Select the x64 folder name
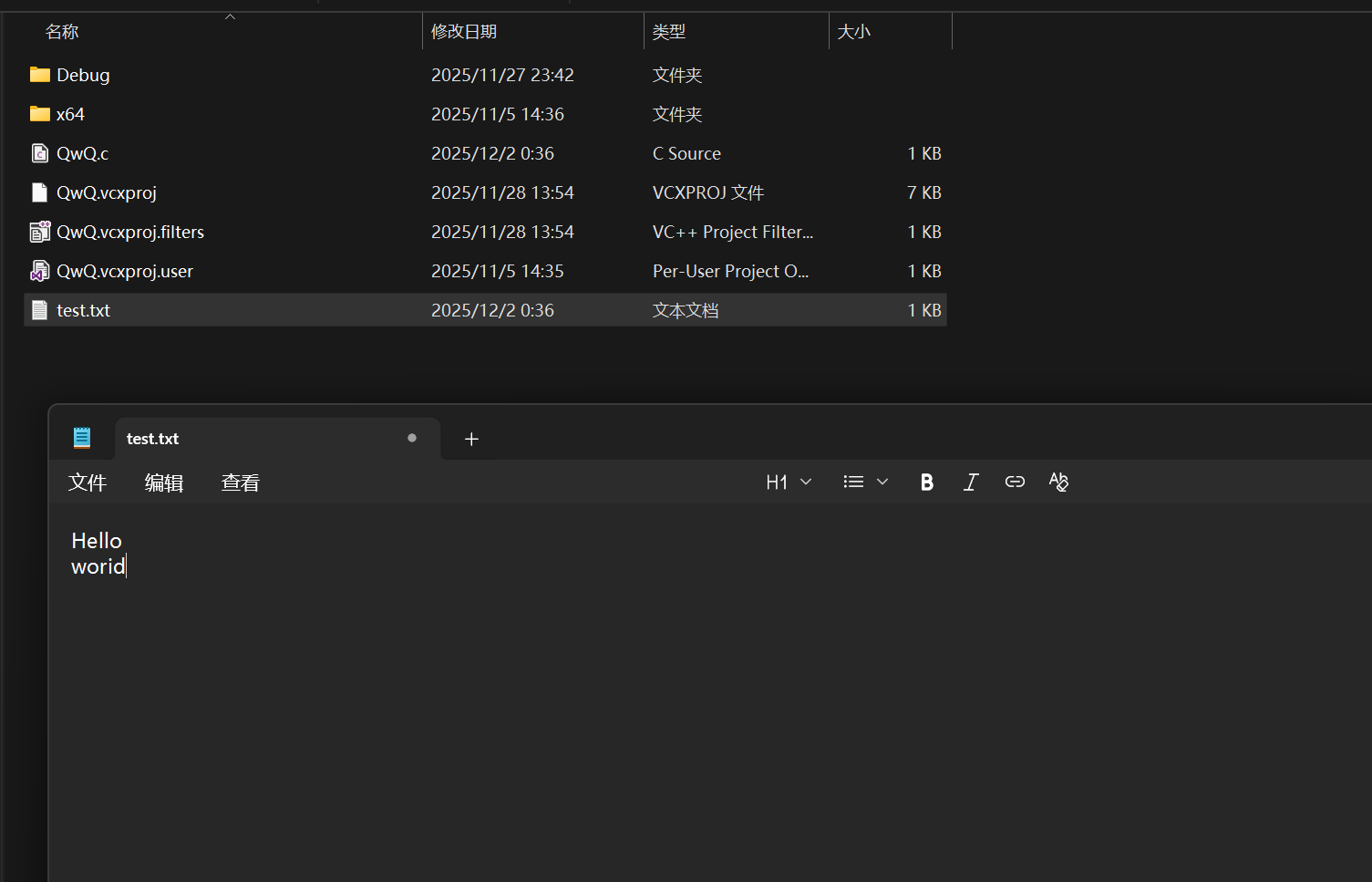This screenshot has width=1372, height=882. [x=70, y=114]
